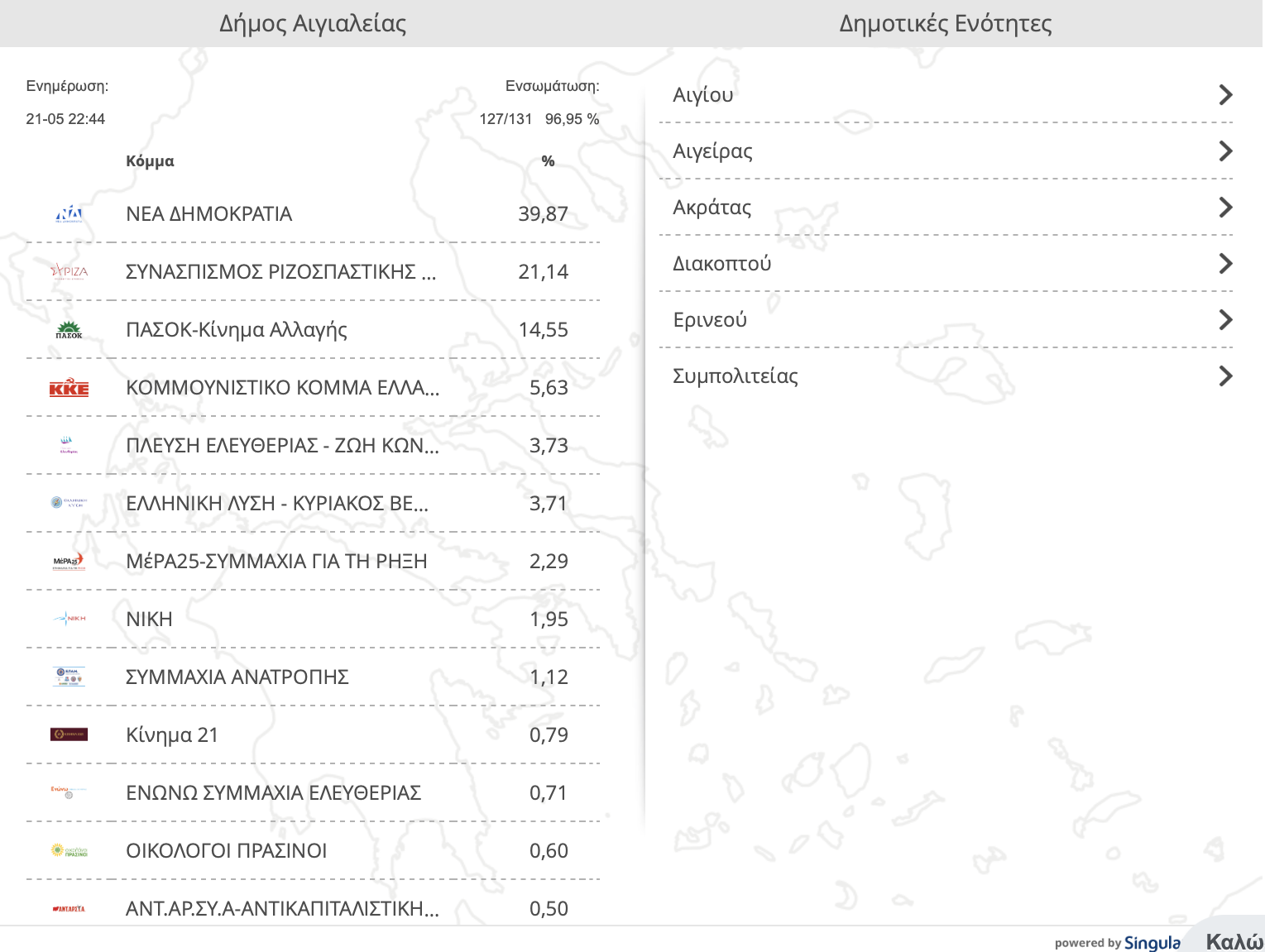The width and height of the screenshot is (1265, 952).
Task: Click the Κόμμα column header
Action: 150,161
